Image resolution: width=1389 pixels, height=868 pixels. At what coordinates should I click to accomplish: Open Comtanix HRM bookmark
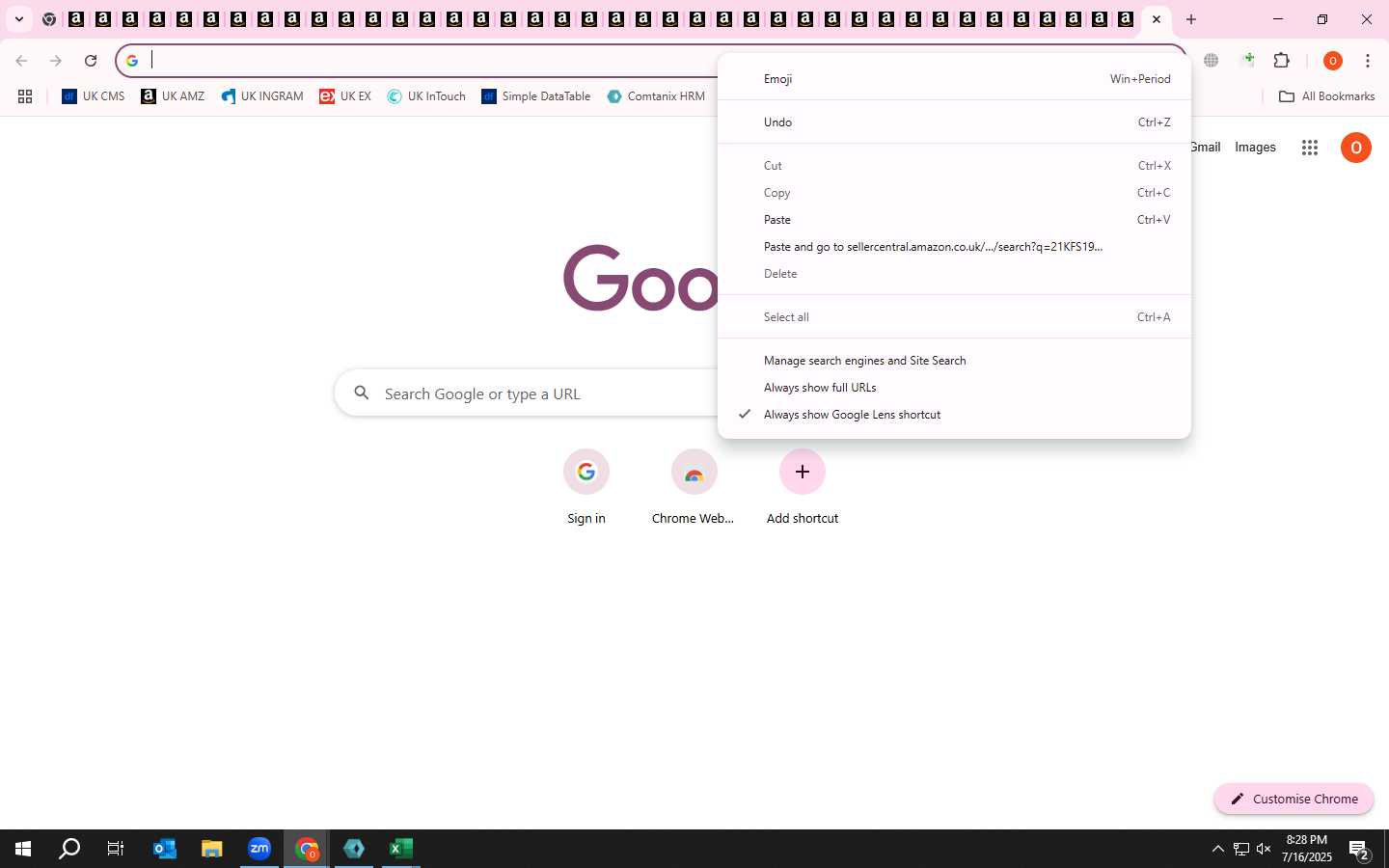[656, 96]
